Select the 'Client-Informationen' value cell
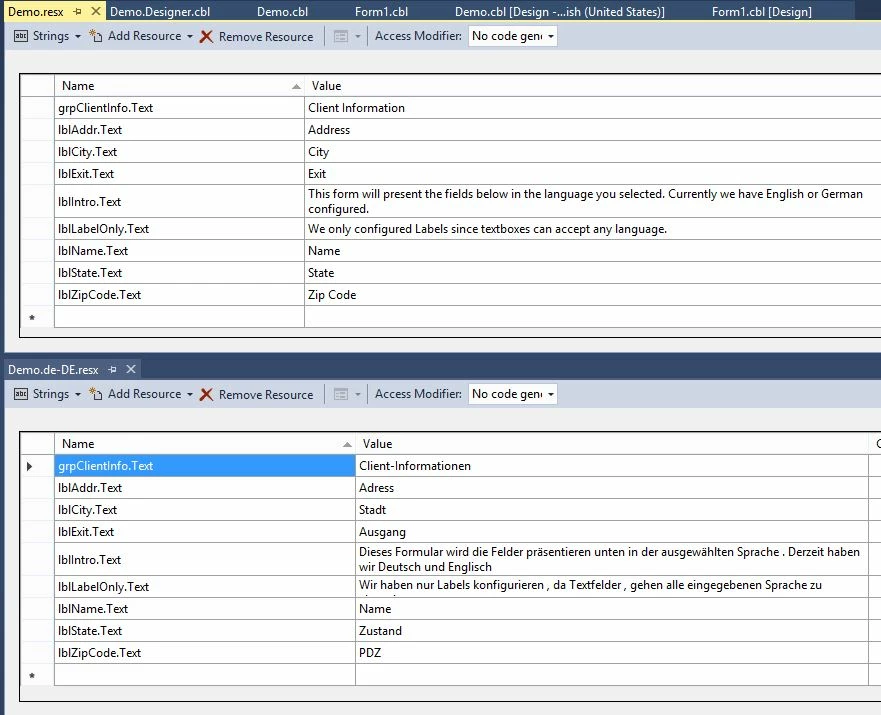Screen dimensions: 881x715 (612, 466)
